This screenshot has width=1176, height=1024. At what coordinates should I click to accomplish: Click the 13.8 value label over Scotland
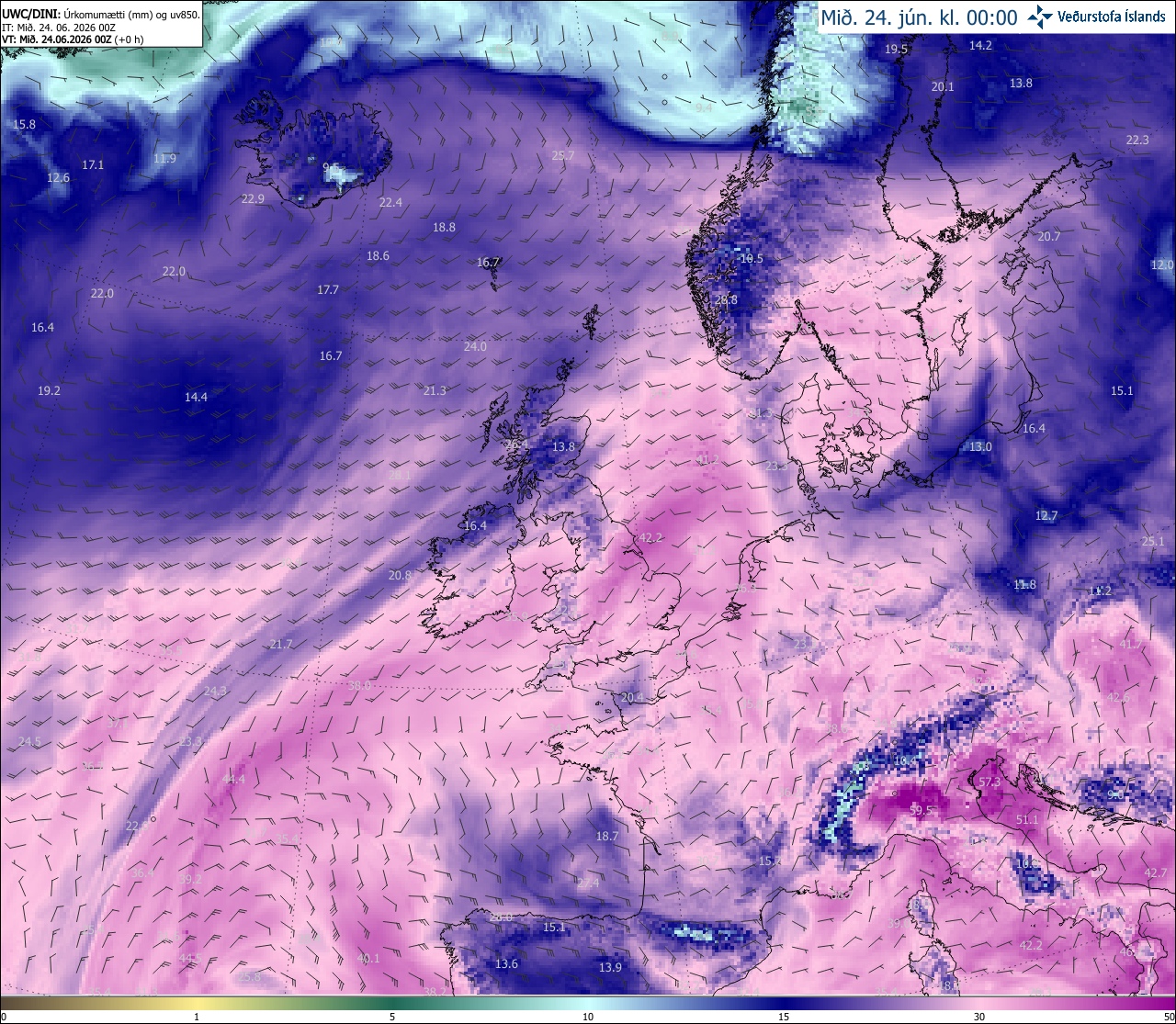(x=563, y=447)
